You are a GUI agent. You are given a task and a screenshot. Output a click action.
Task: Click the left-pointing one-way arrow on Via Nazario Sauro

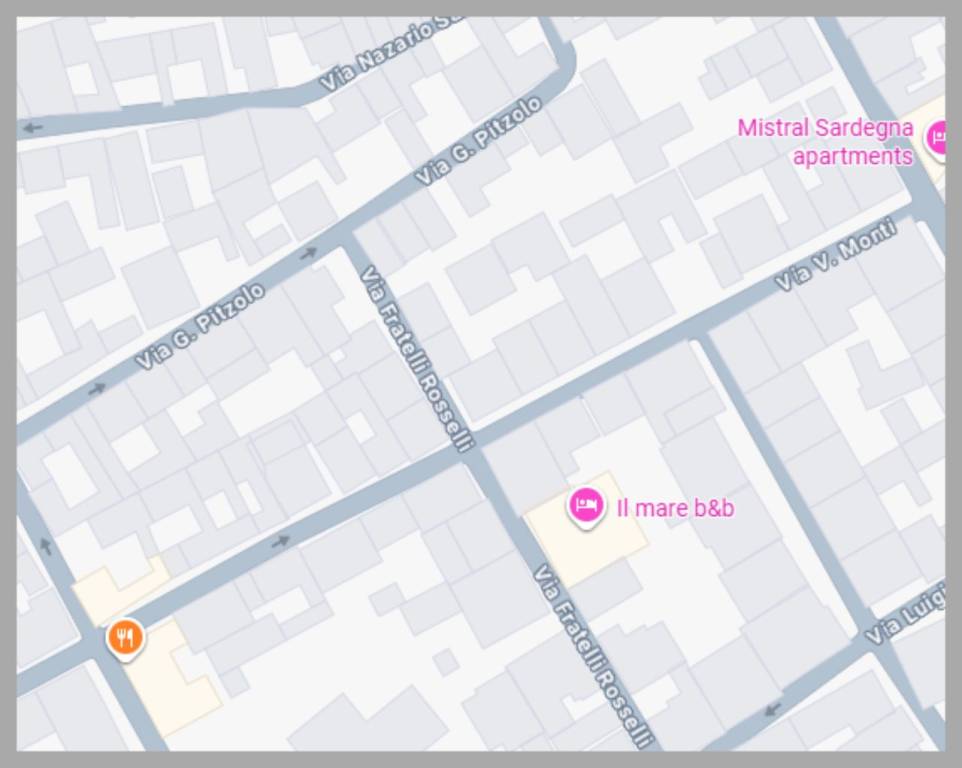click(32, 128)
